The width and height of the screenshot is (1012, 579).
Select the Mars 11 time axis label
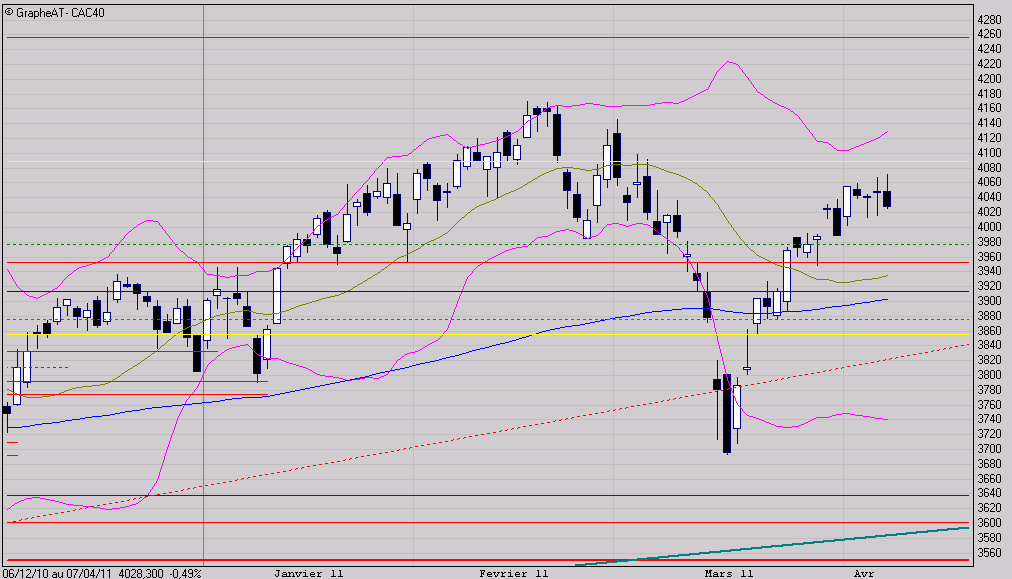pos(729,573)
